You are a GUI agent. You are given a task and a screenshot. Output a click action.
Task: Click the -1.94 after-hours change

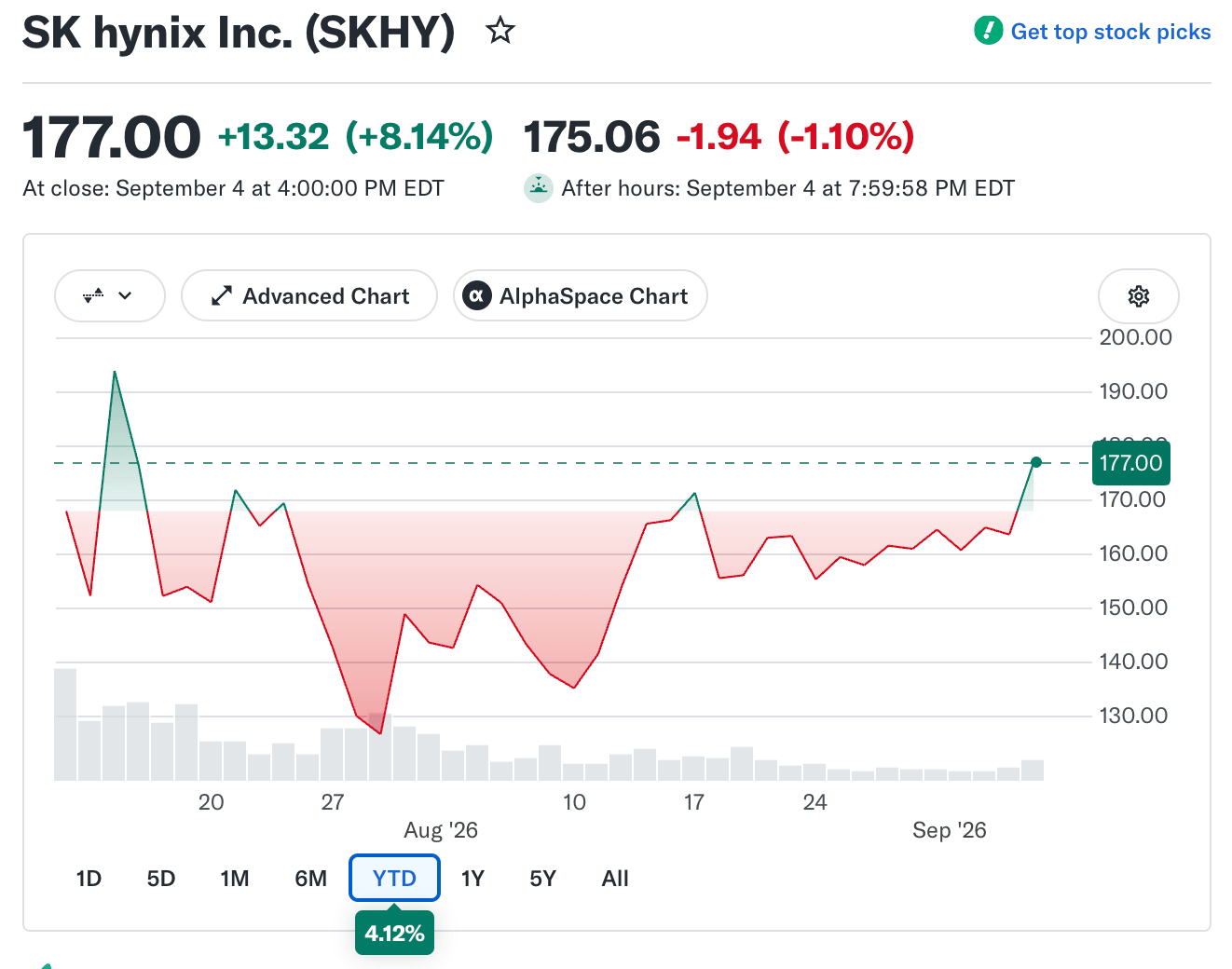(719, 137)
